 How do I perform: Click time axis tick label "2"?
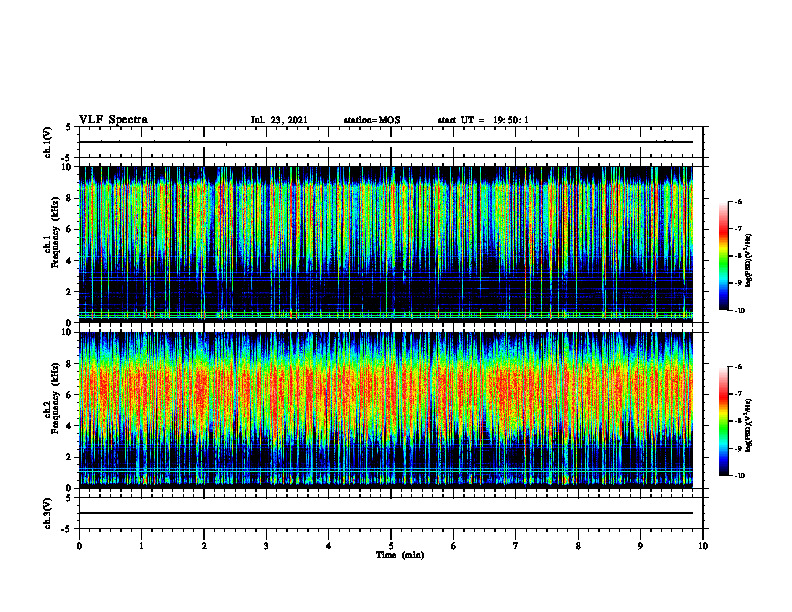(204, 546)
